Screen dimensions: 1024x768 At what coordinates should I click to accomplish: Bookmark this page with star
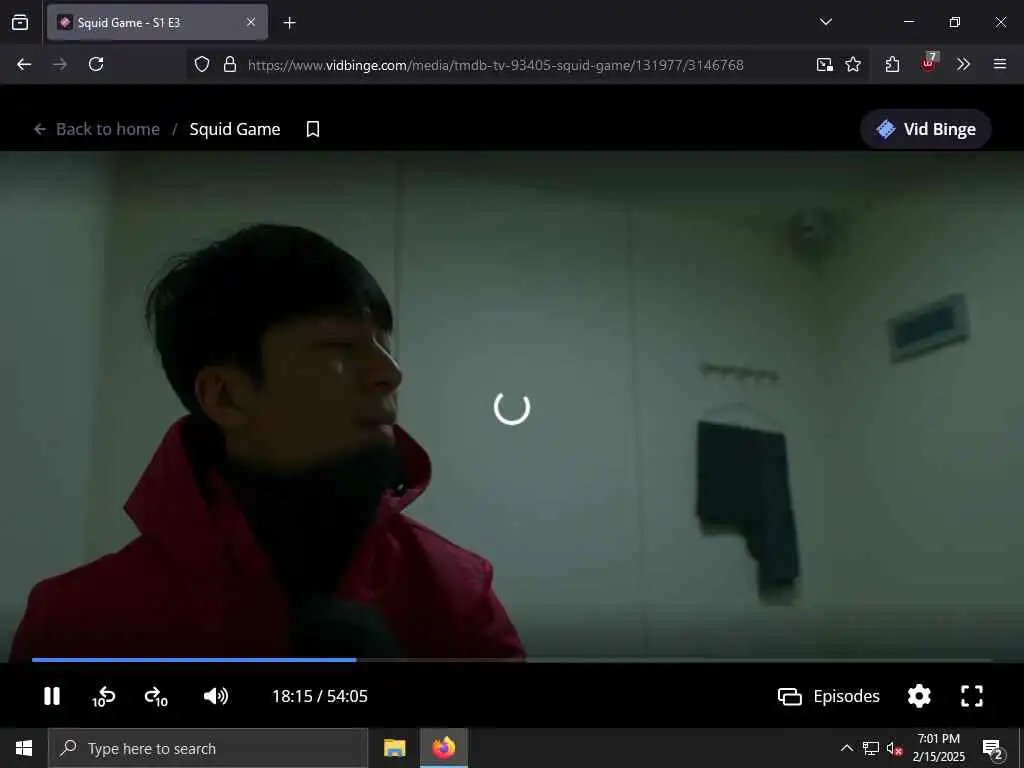pyautogui.click(x=853, y=65)
